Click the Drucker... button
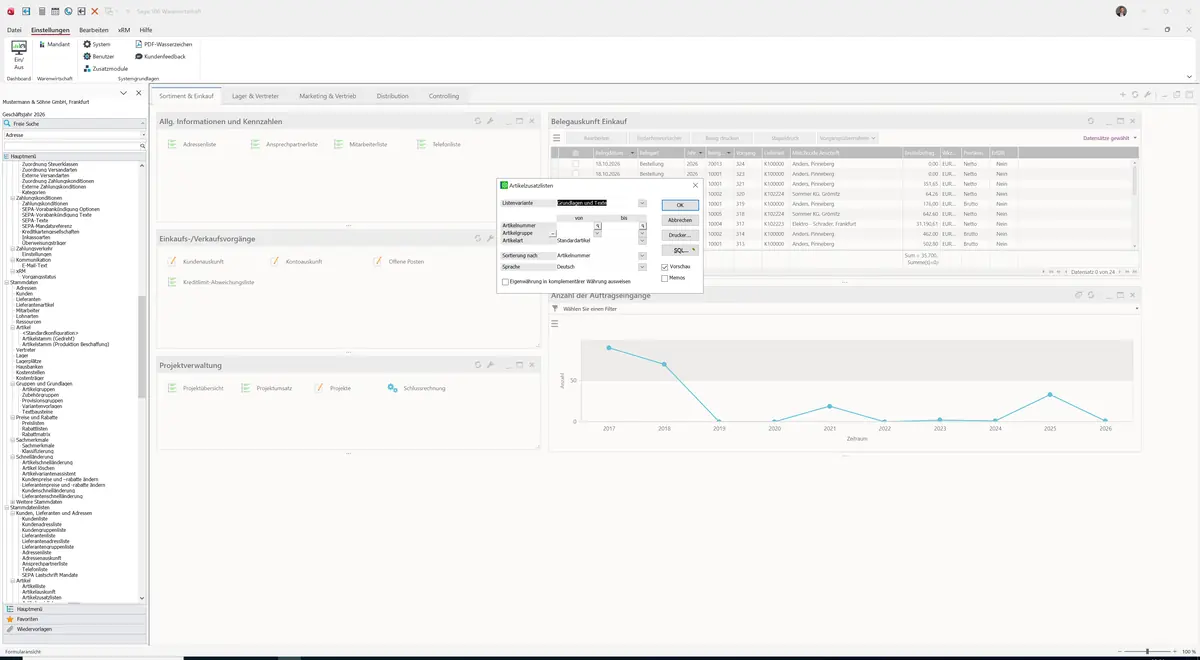Viewport: 1200px width, 660px height. [680, 235]
